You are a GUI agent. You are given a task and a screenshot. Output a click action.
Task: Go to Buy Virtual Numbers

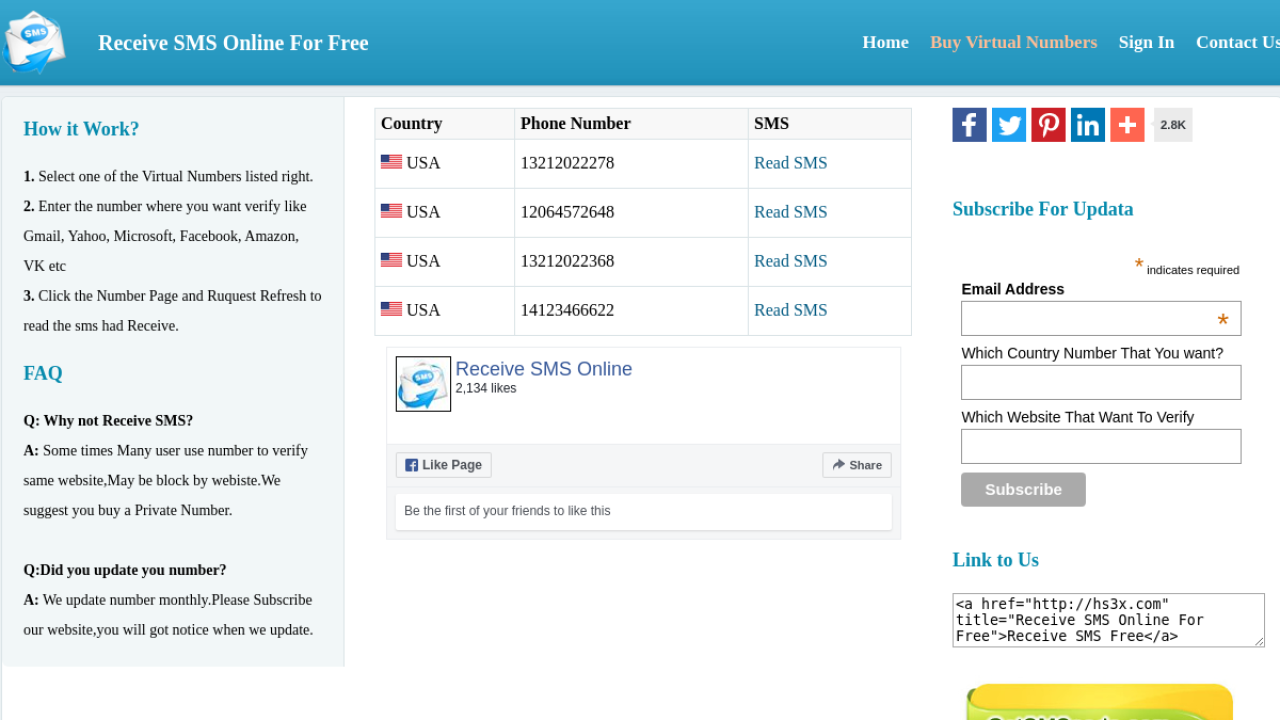[1013, 42]
